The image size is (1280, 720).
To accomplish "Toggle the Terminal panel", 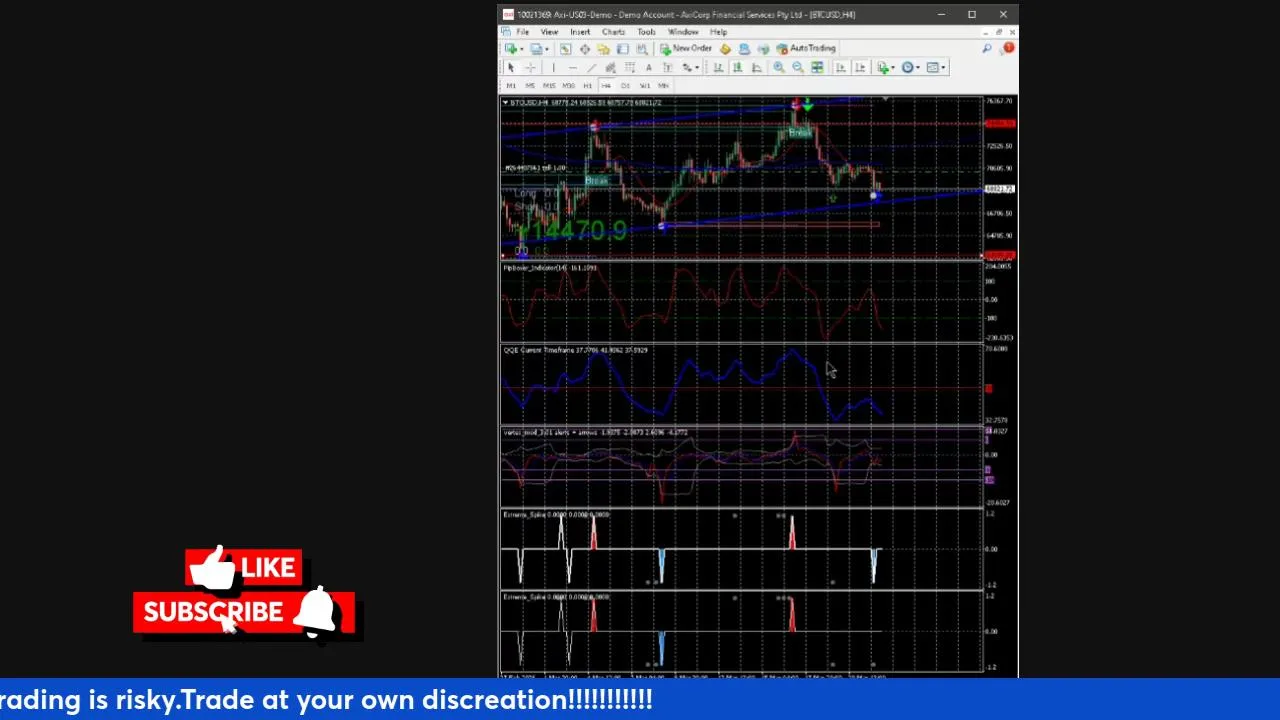I will pyautogui.click(x=622, y=49).
